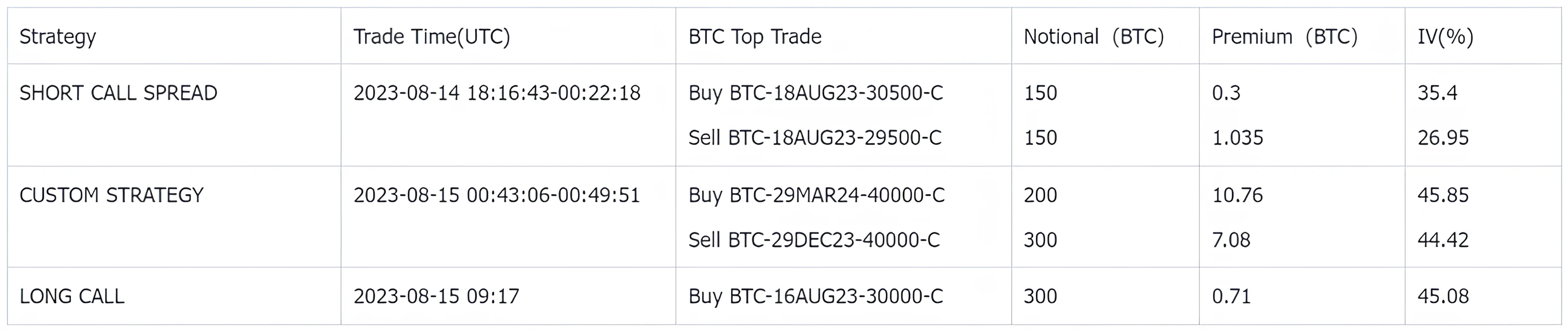Select Buy BTC-16AUG23-30000-C trade entry
The image size is (1568, 331).
click(816, 297)
